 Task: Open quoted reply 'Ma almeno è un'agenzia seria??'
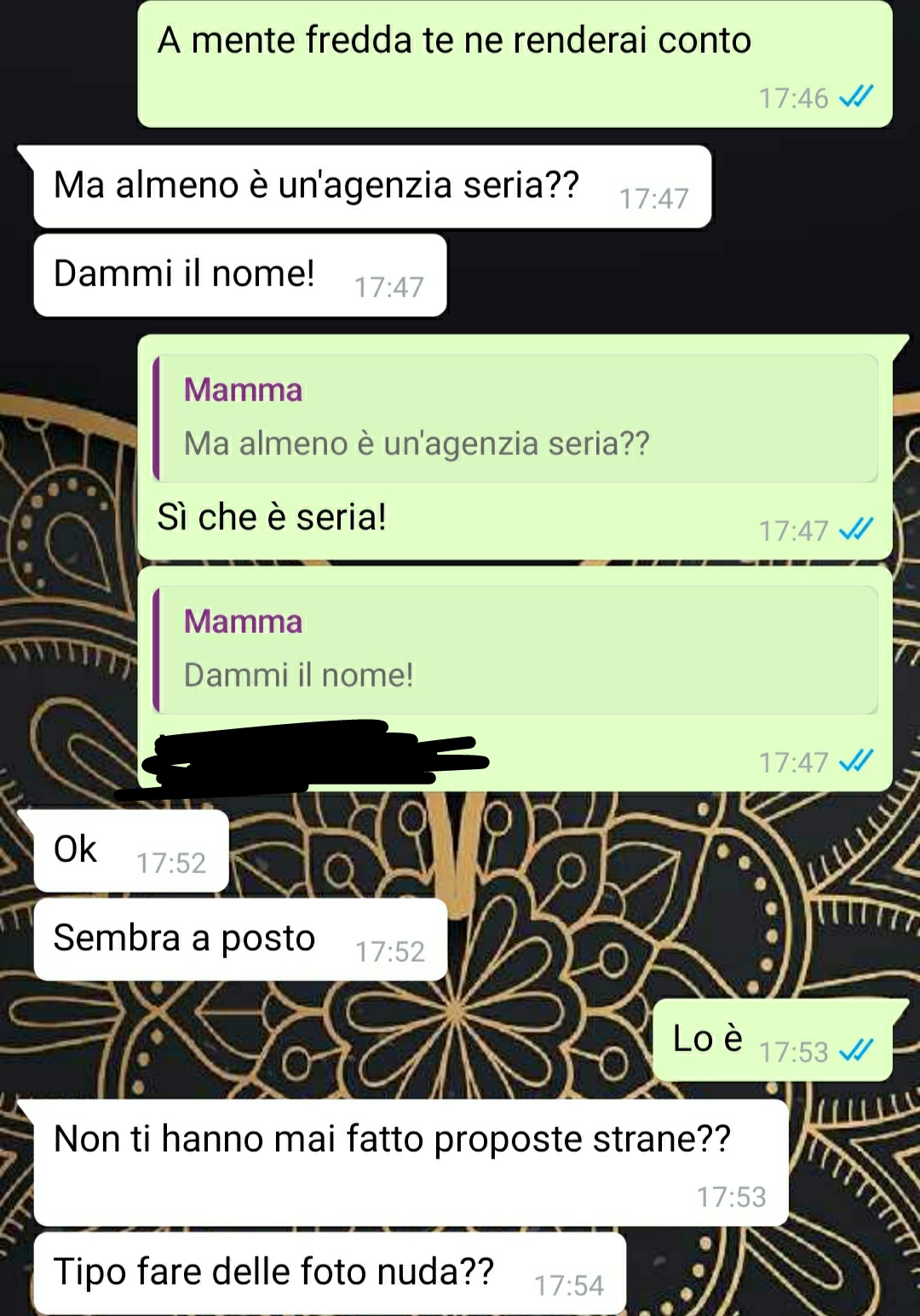point(515,418)
